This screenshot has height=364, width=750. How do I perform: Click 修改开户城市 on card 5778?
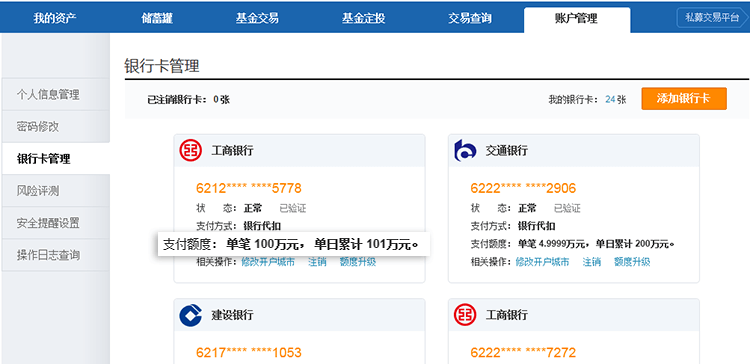268,262
